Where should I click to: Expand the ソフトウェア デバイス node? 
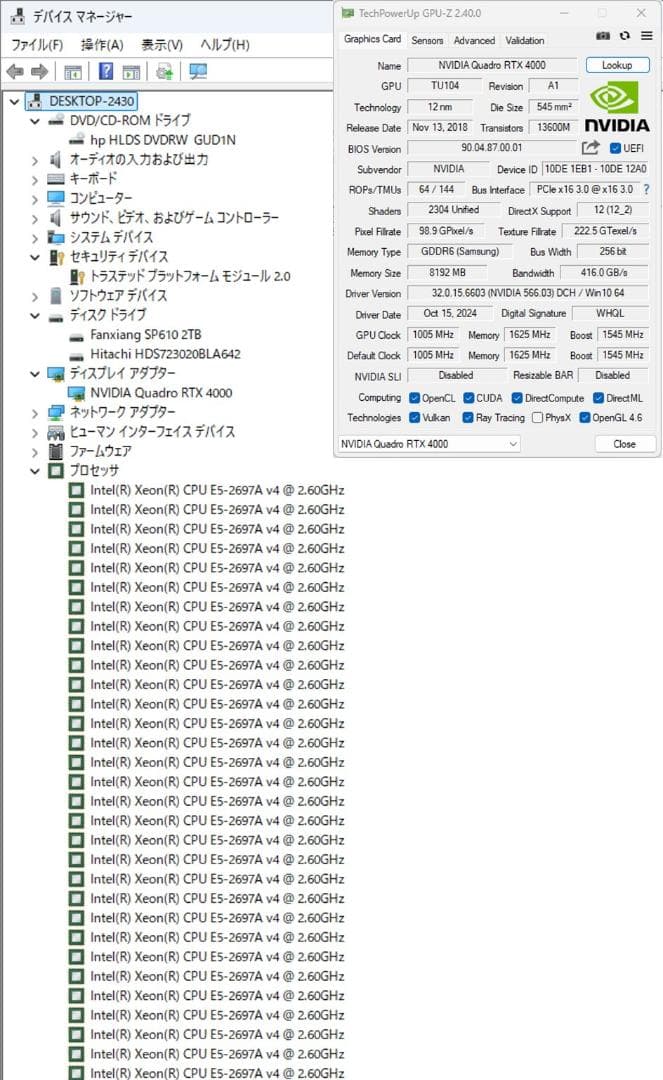[35, 296]
